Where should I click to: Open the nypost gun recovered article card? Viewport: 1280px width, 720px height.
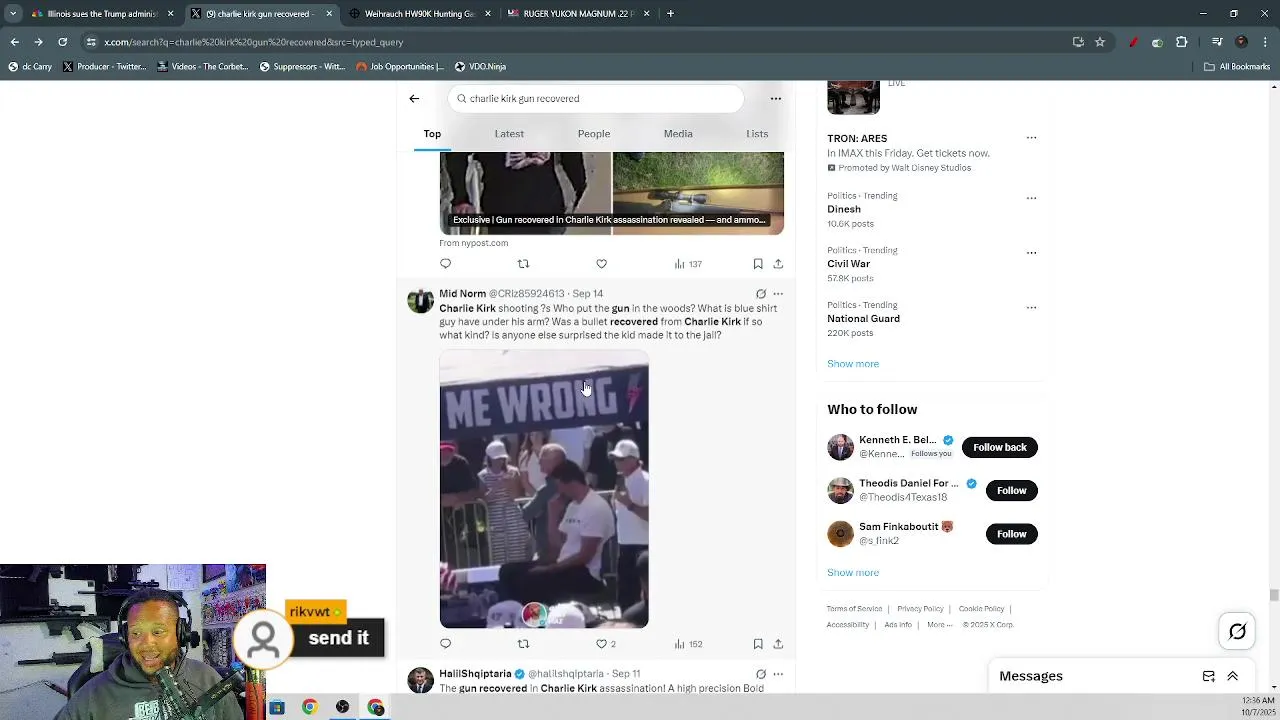[x=611, y=193]
